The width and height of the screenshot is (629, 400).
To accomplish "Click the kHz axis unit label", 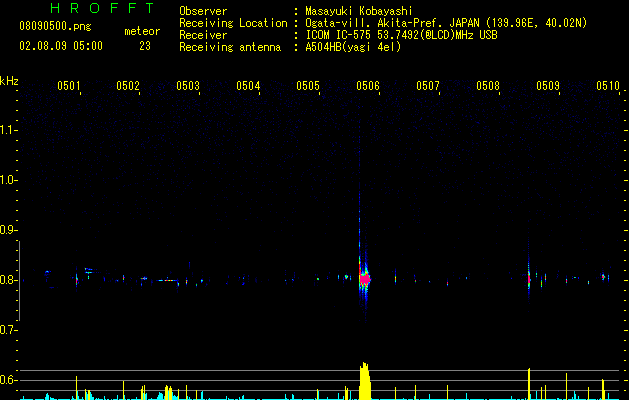I will click(9, 81).
